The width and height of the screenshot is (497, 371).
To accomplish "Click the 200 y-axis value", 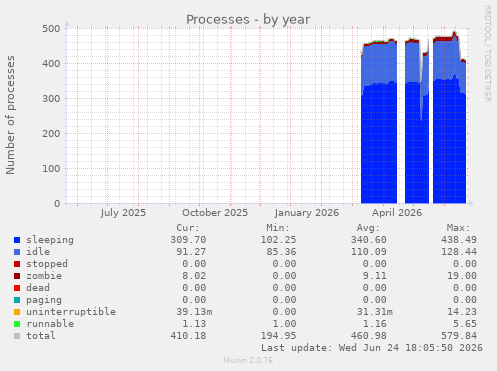I will pyautogui.click(x=51, y=134).
